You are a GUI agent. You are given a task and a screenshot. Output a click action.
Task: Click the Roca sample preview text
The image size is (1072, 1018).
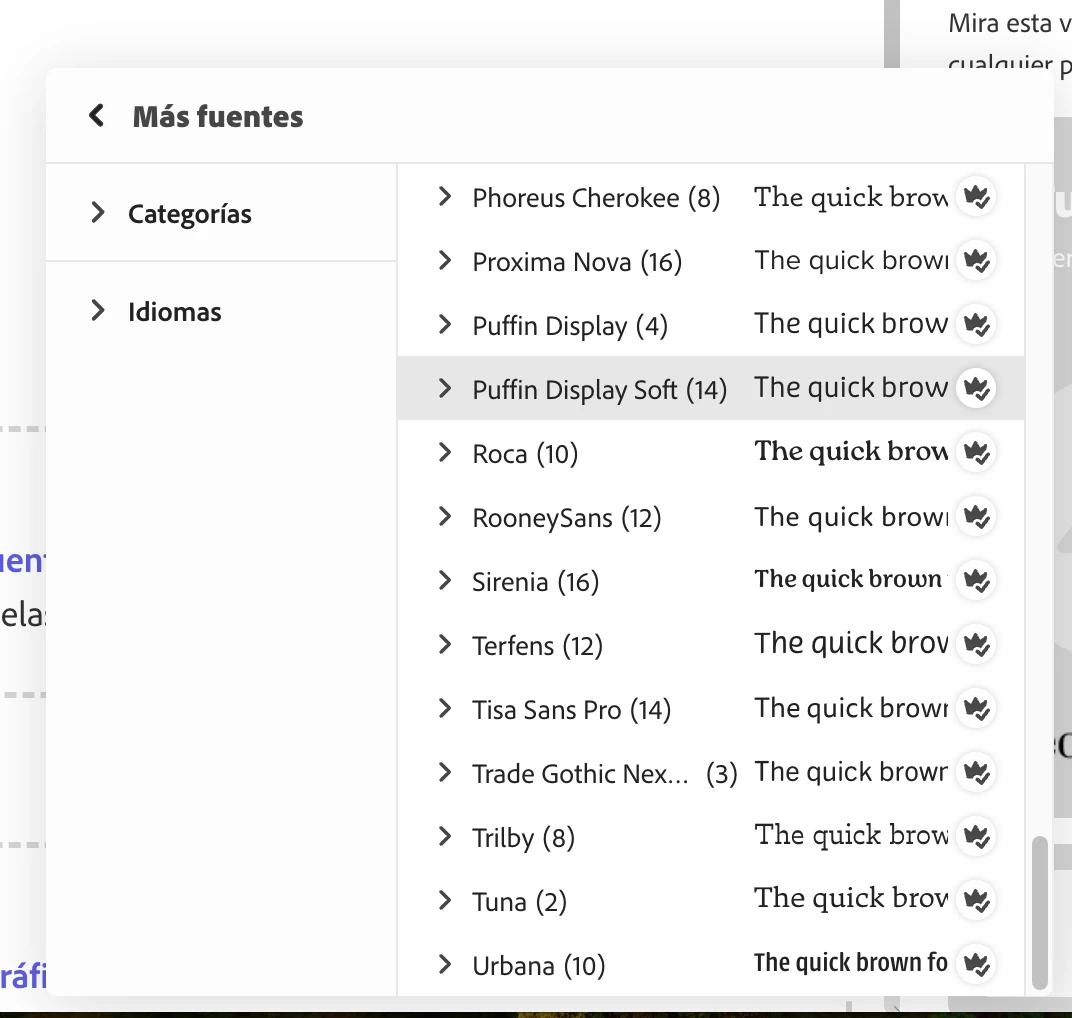coord(851,451)
